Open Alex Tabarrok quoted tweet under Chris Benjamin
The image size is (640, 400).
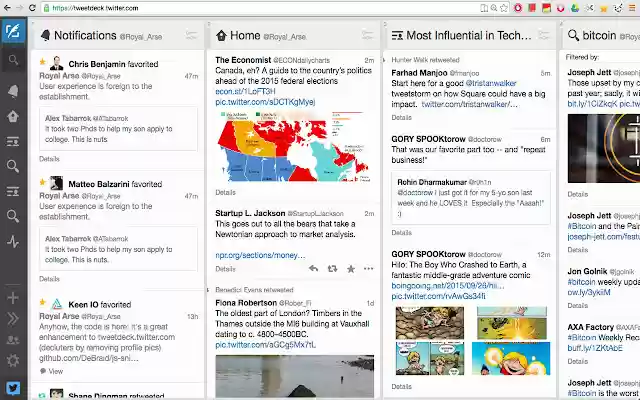pyautogui.click(x=118, y=129)
